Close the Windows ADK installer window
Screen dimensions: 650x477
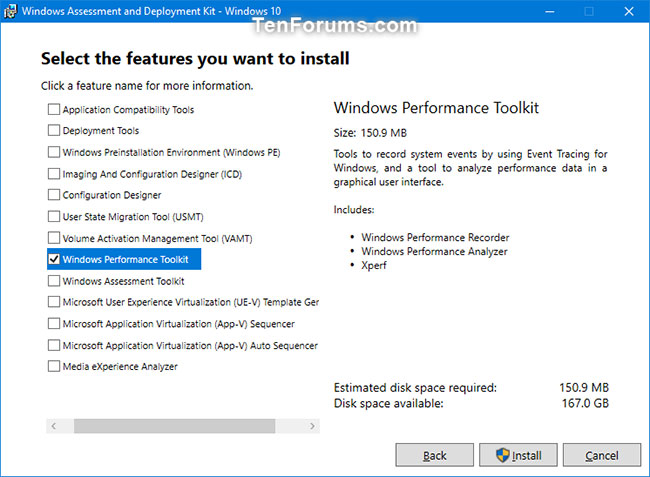click(x=629, y=11)
